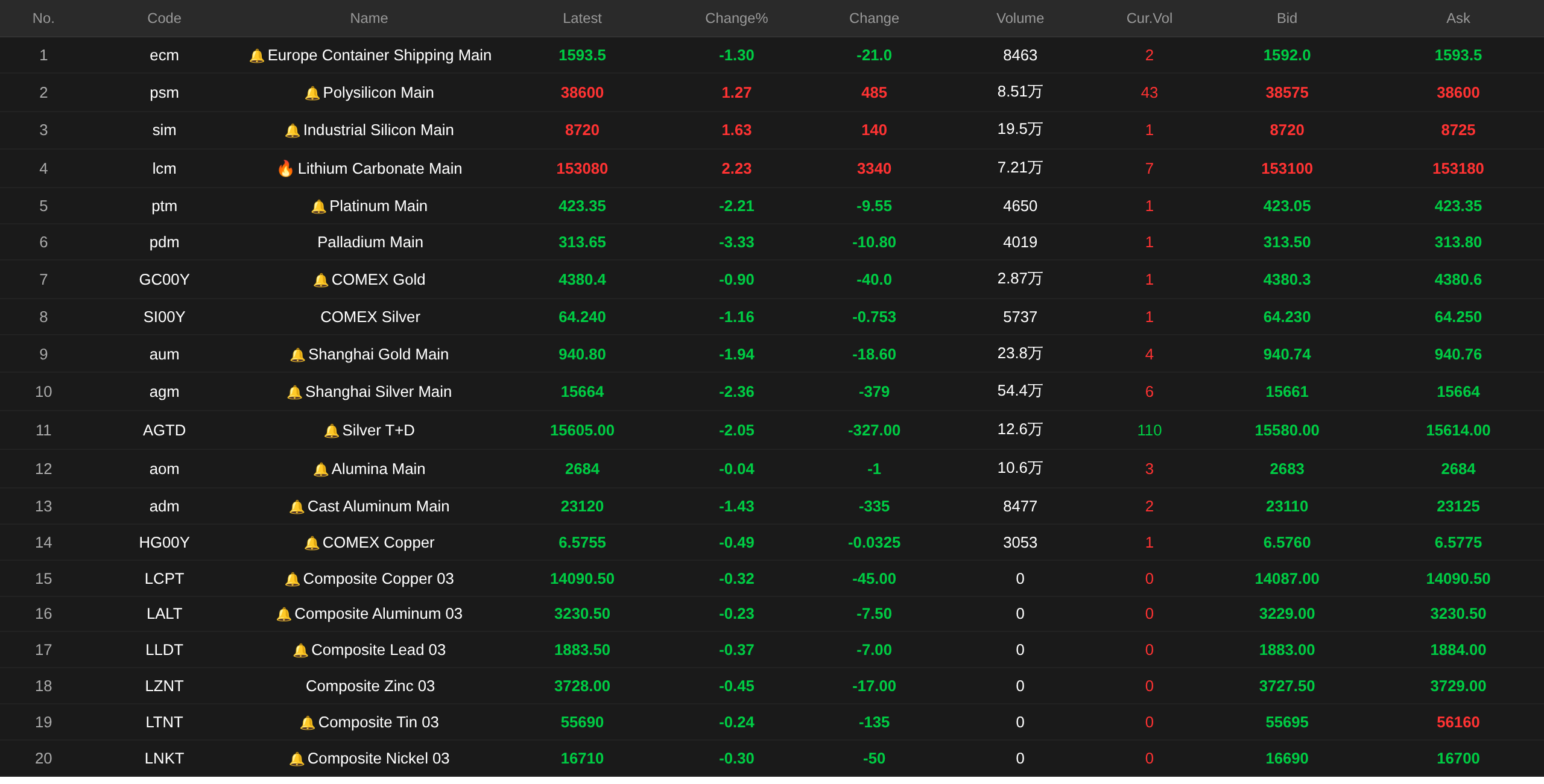Click the 3729.00 ask price
The height and width of the screenshot is (784, 1544).
pos(1458,686)
